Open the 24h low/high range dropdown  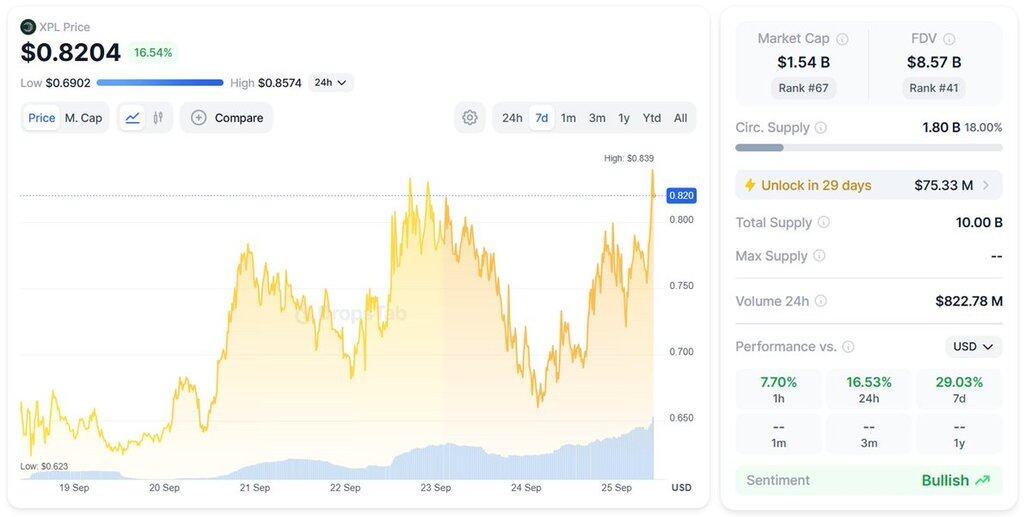click(330, 83)
